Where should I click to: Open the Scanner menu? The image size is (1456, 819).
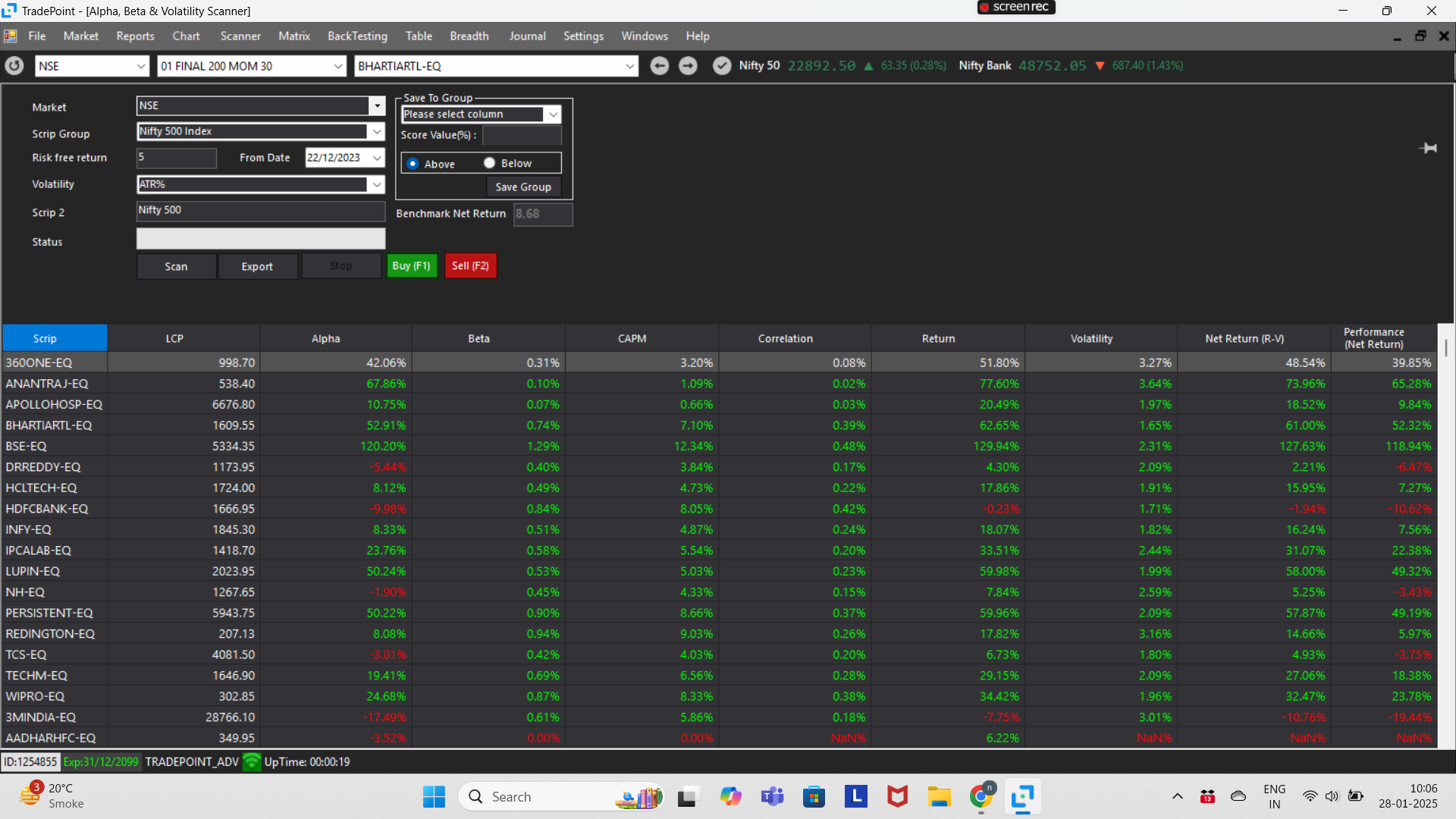coord(240,36)
